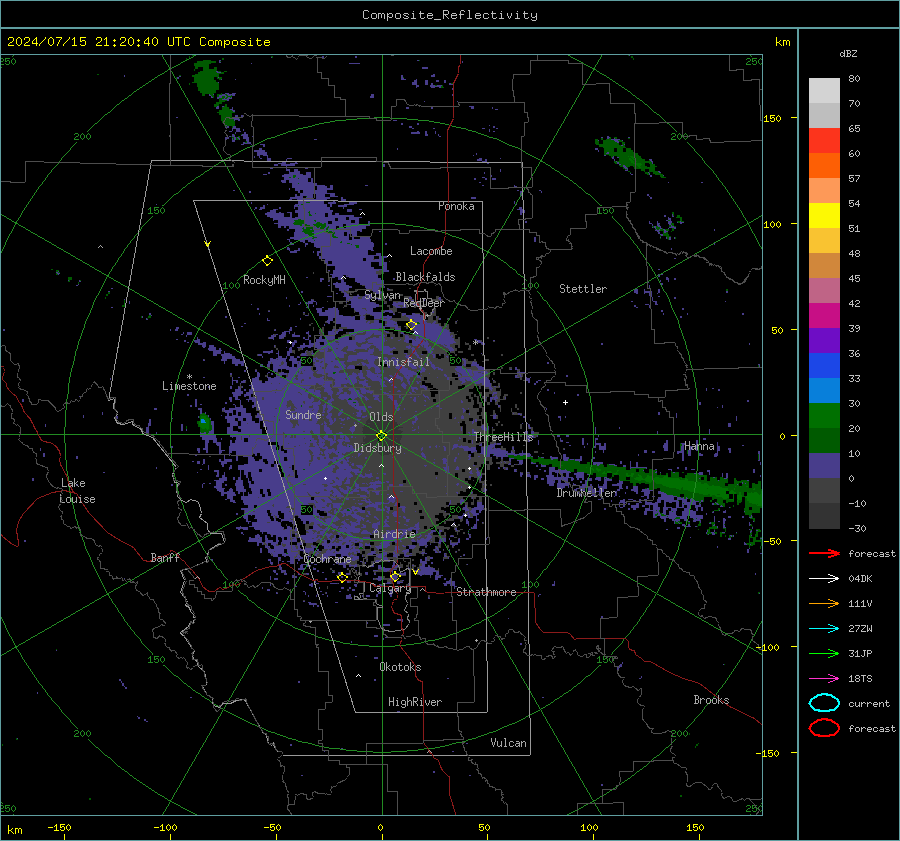Click the cyan current ellipse icon
Screen dimensions: 900x841
pyautogui.click(x=824, y=703)
